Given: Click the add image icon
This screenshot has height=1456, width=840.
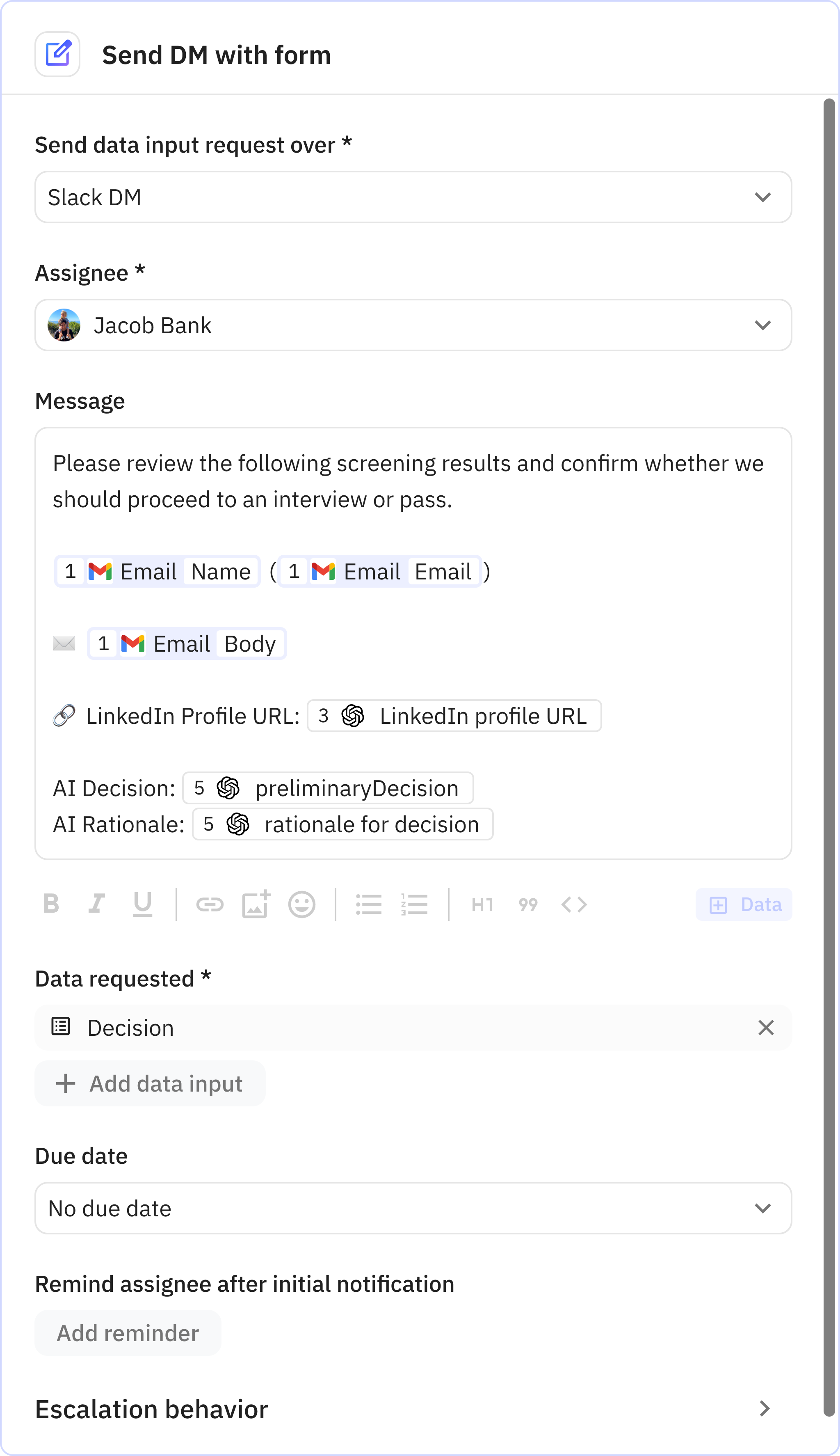Looking at the screenshot, I should click(256, 904).
